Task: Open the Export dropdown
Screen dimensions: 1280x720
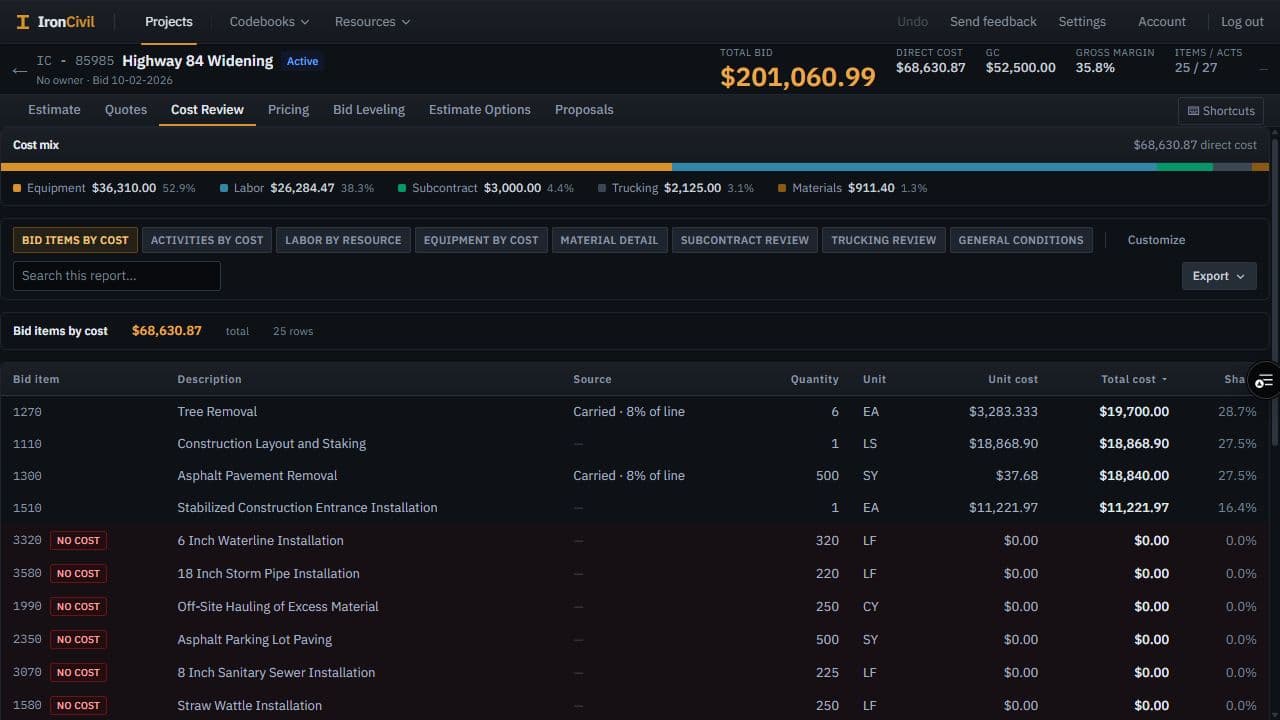Action: [1219, 276]
